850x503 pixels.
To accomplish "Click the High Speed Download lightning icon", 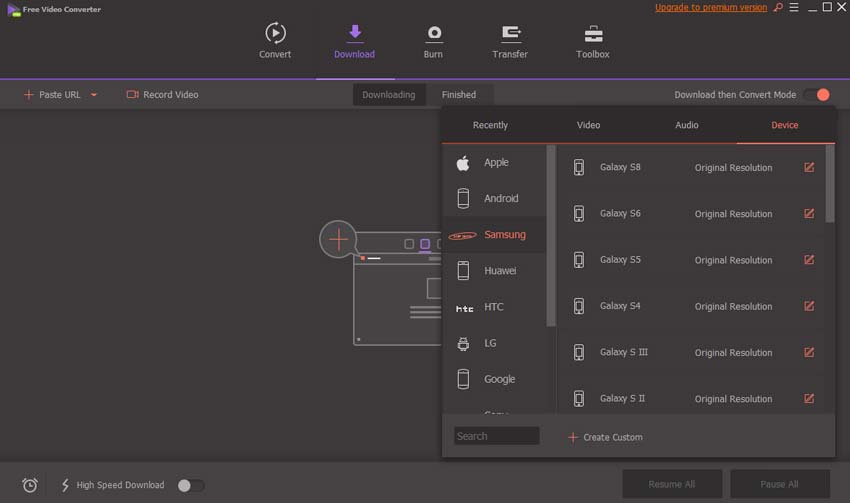I will [x=65, y=485].
